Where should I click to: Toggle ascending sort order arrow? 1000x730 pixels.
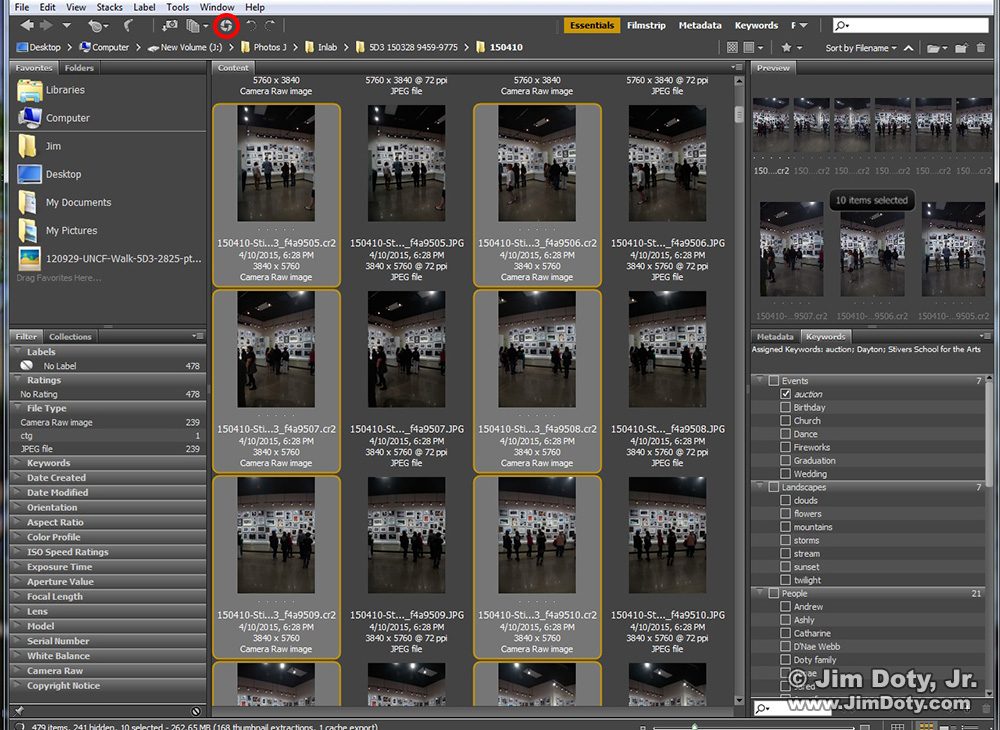click(908, 47)
